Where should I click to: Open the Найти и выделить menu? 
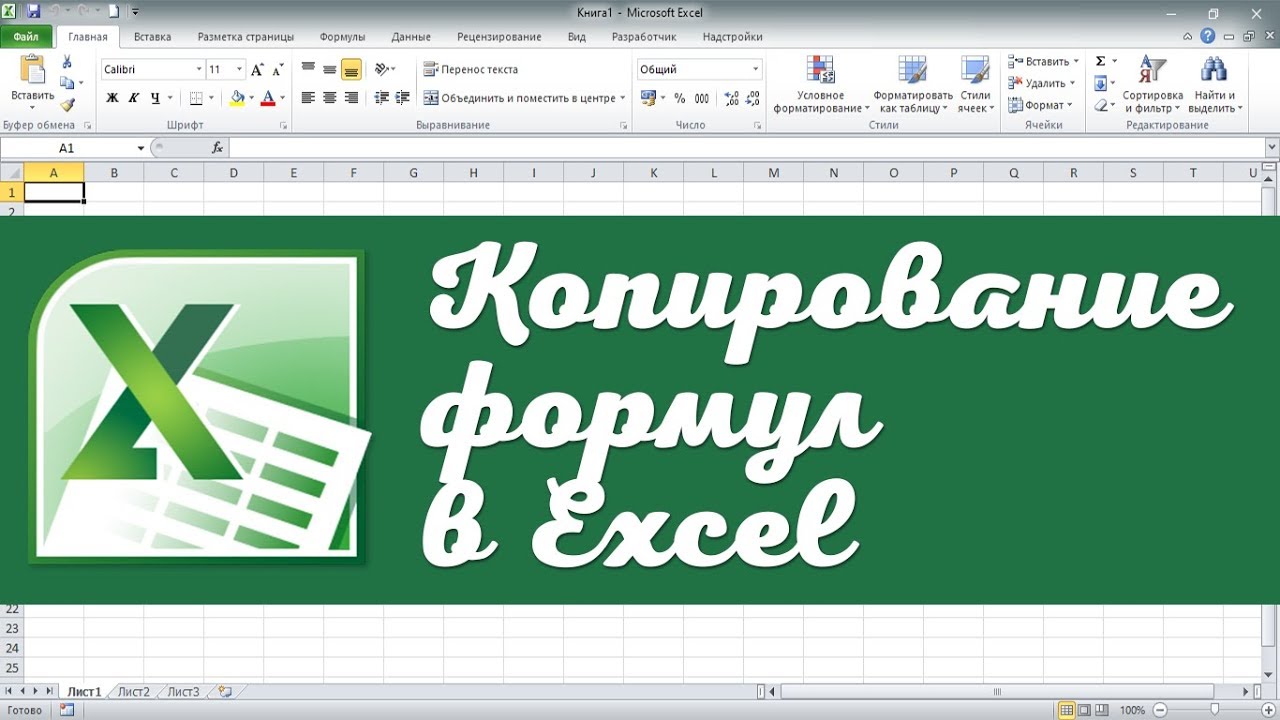pos(1215,84)
